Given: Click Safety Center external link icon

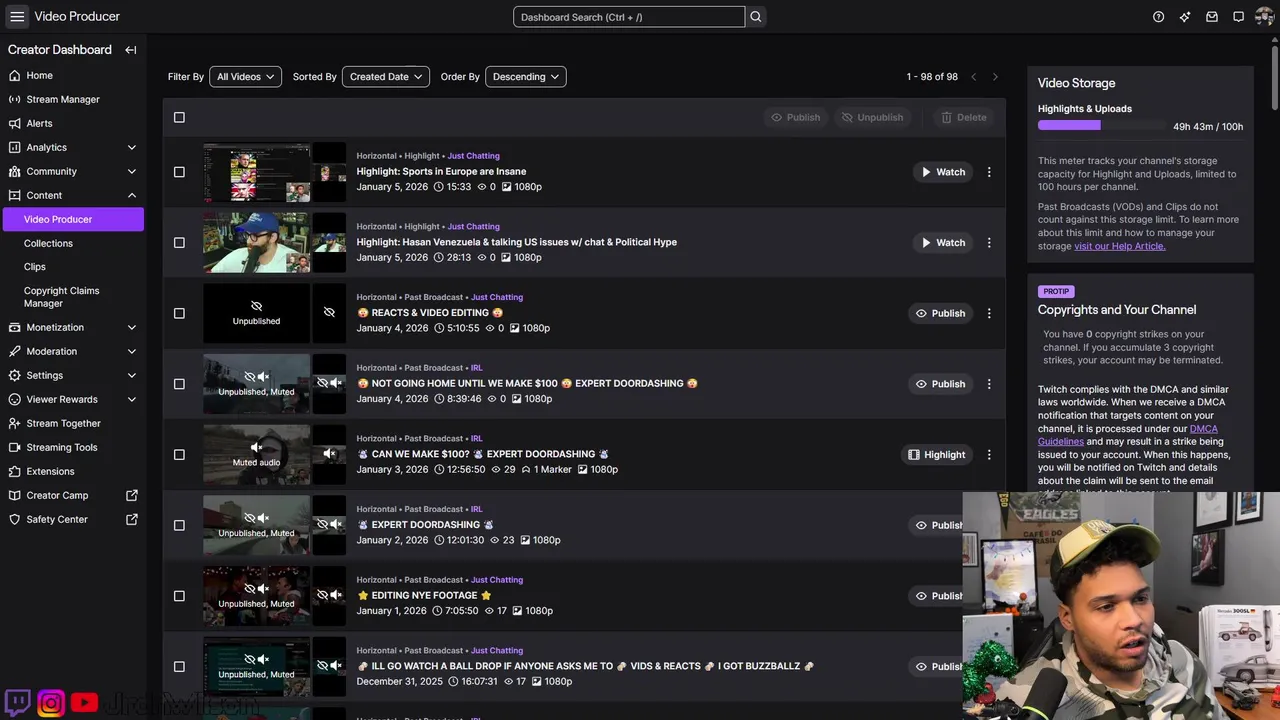Looking at the screenshot, I should click(132, 519).
